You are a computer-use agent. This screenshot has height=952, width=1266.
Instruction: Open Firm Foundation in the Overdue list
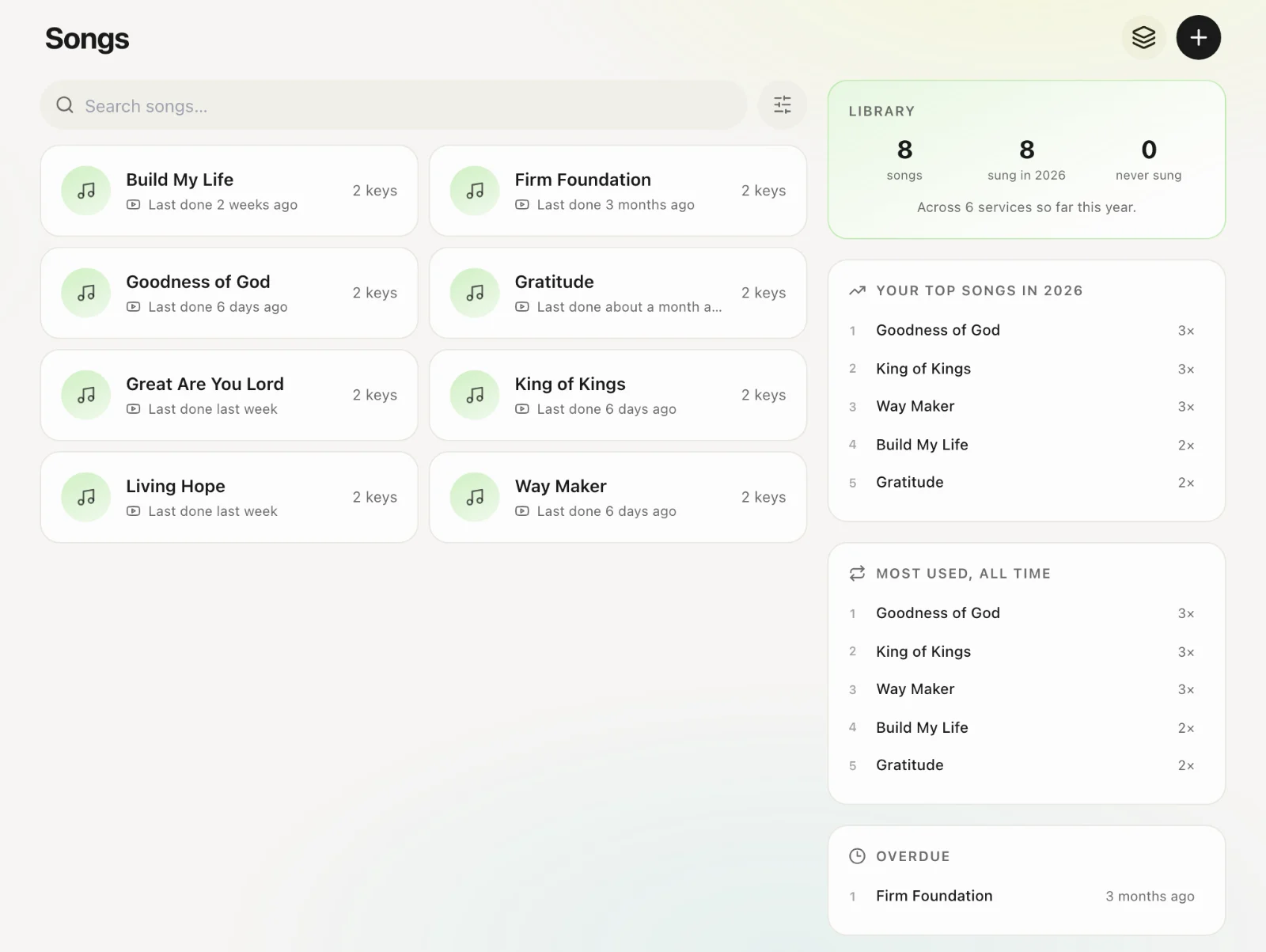tap(934, 896)
